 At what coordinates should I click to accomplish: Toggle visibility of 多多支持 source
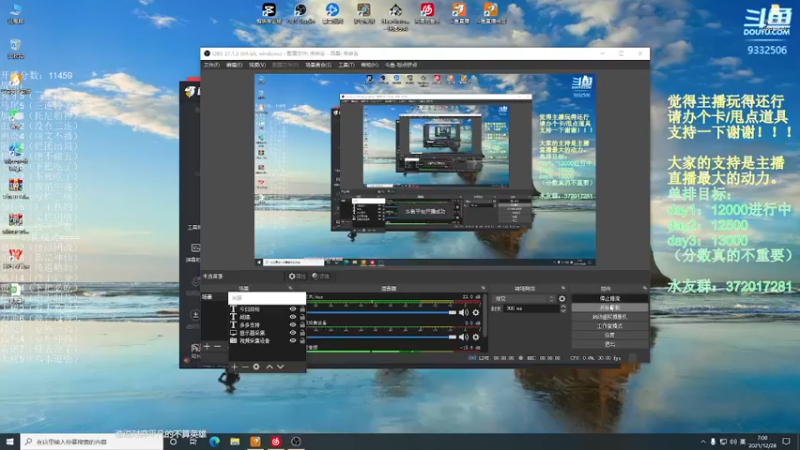[293, 324]
